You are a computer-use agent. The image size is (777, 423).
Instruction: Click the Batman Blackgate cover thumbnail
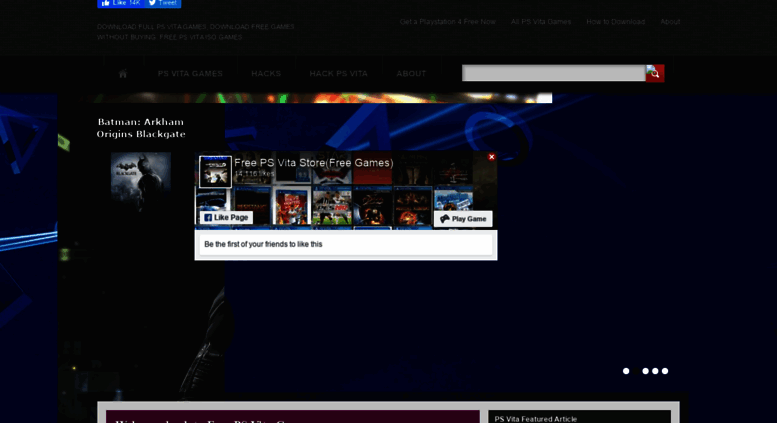141,181
